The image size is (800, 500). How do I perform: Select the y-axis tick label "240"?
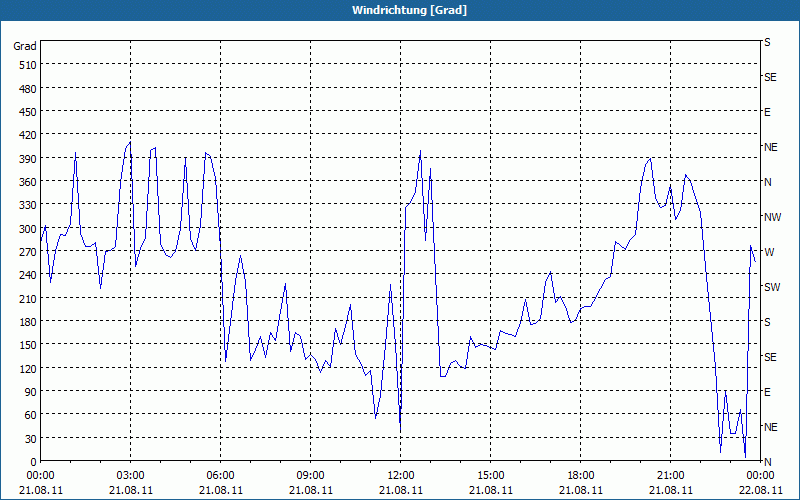tap(28, 275)
